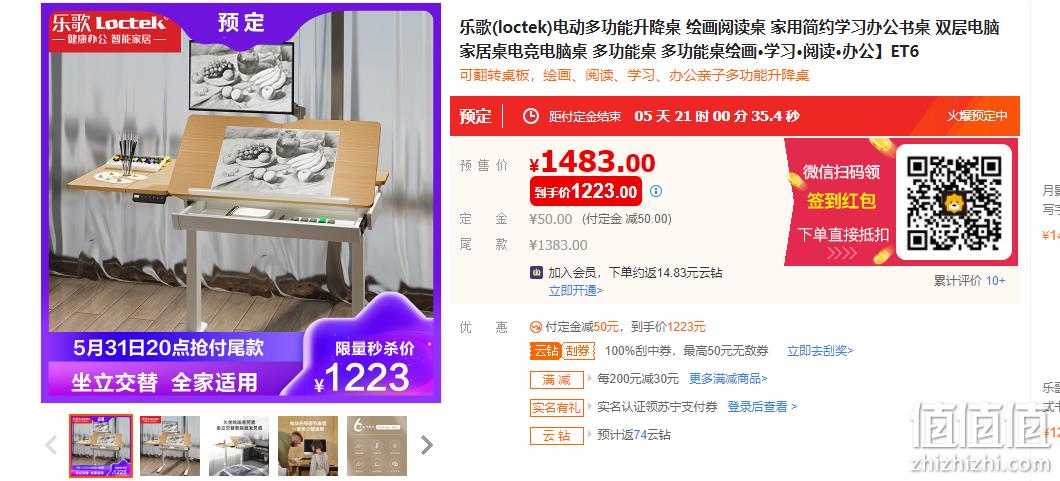Select the third thumbnail with raised desk
Screen dimensions: 1060x481
point(239,446)
